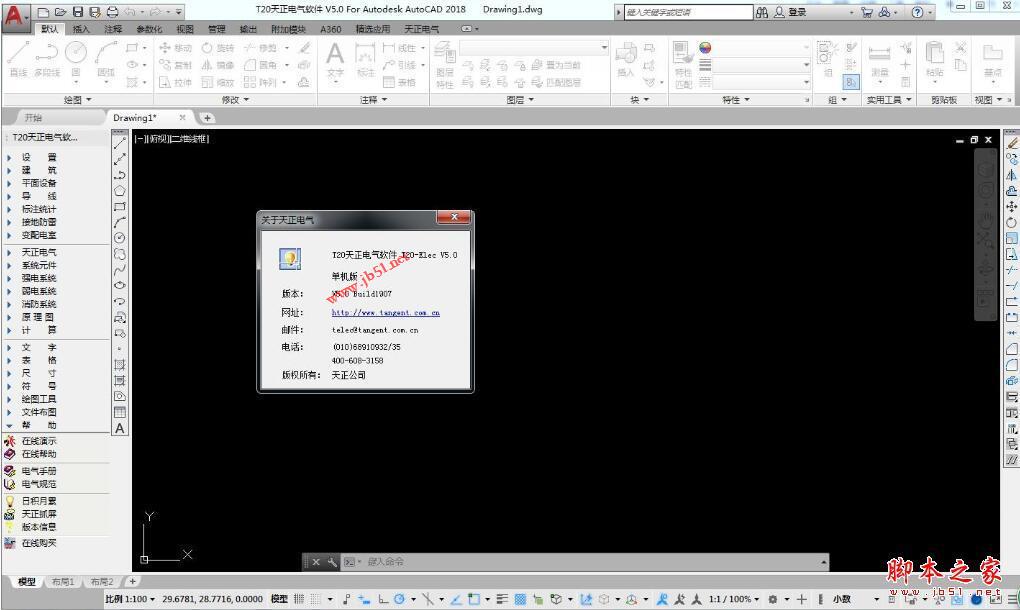
Task: Click the 复制 (Copy) modify tool
Action: pyautogui.click(x=176, y=65)
